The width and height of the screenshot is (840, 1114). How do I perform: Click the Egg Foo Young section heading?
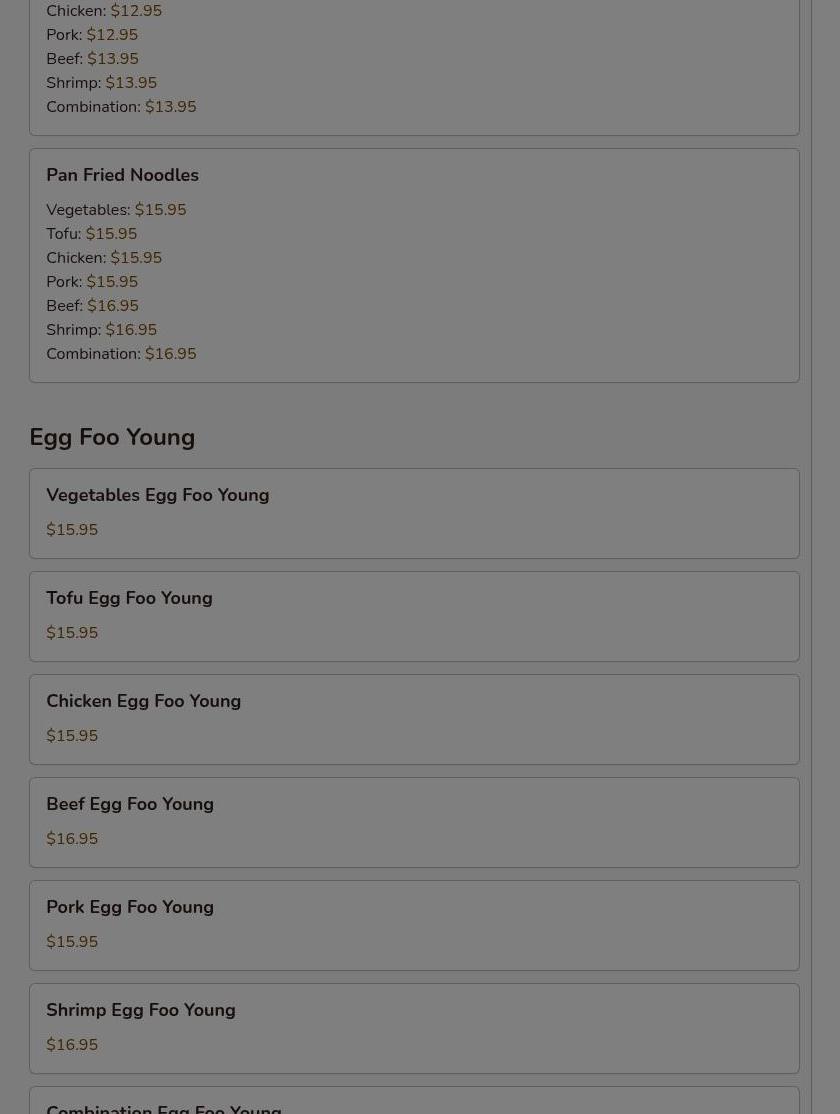pos(112,437)
